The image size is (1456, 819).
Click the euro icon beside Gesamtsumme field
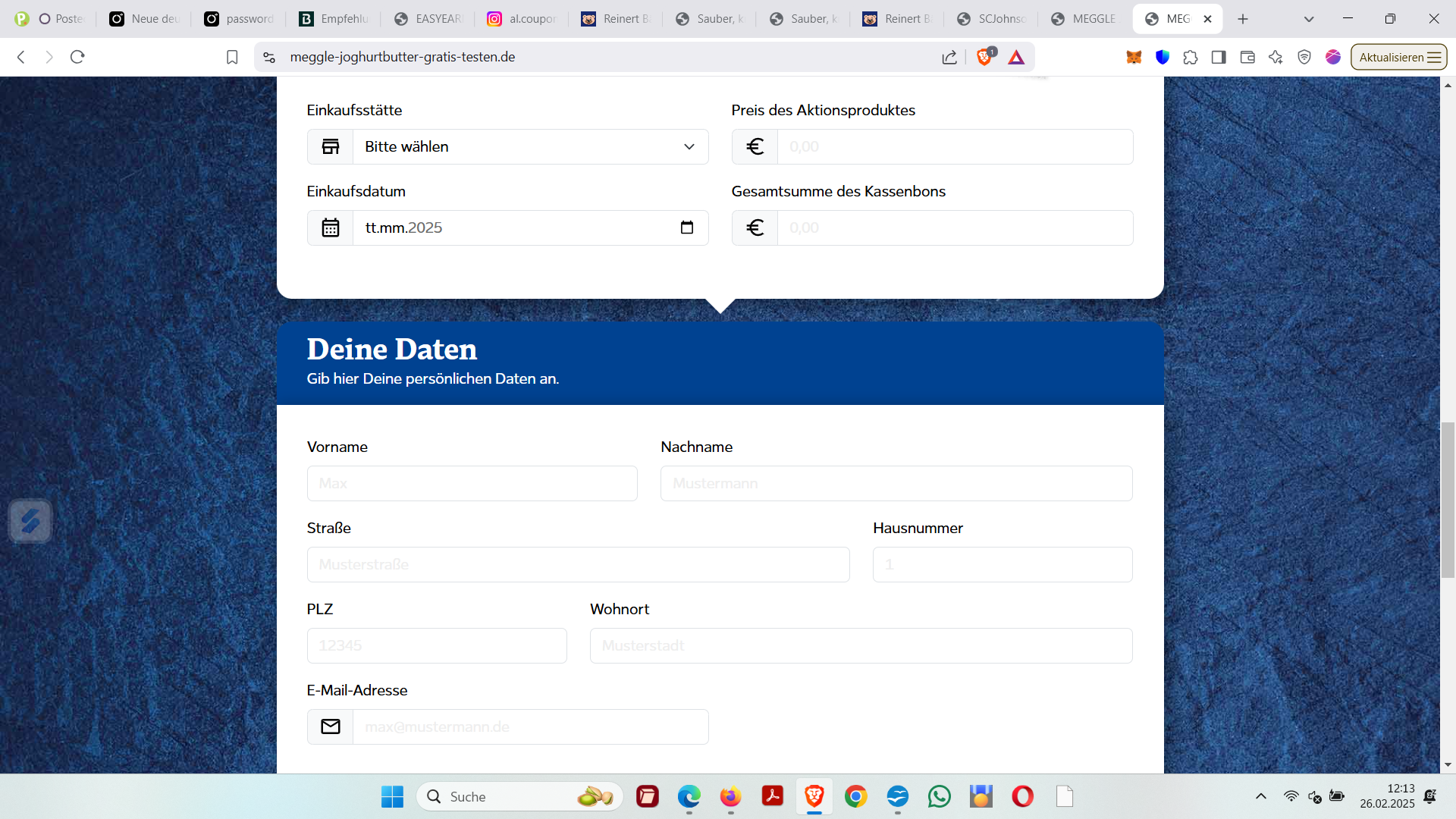tap(755, 227)
